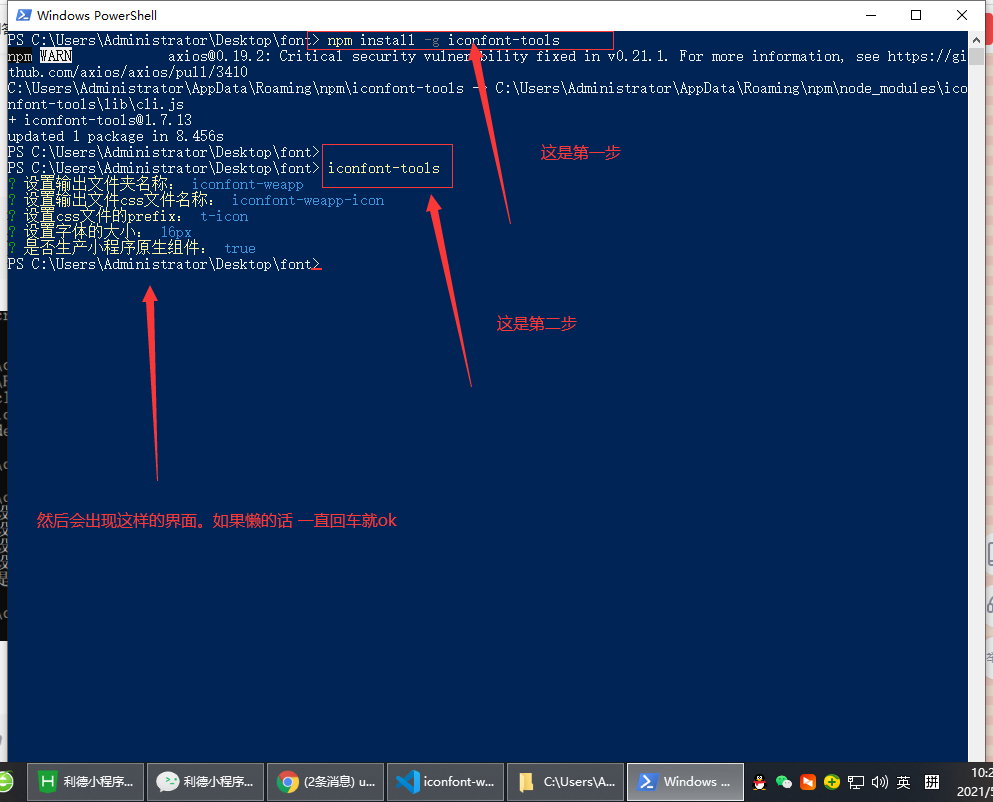This screenshot has height=802, width=993.
Task: Maximize the Windows PowerShell window
Action: coord(916,15)
